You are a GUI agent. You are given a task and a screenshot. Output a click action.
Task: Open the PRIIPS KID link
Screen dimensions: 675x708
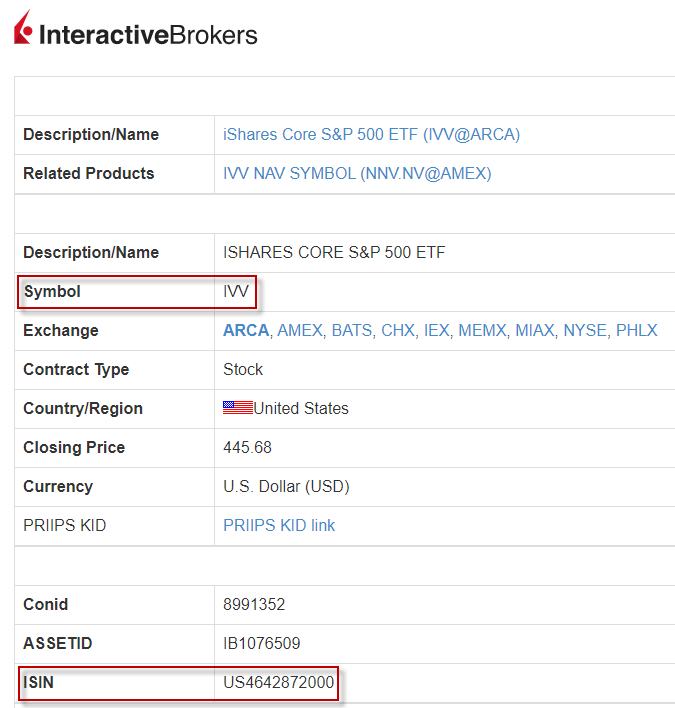pyautogui.click(x=279, y=526)
